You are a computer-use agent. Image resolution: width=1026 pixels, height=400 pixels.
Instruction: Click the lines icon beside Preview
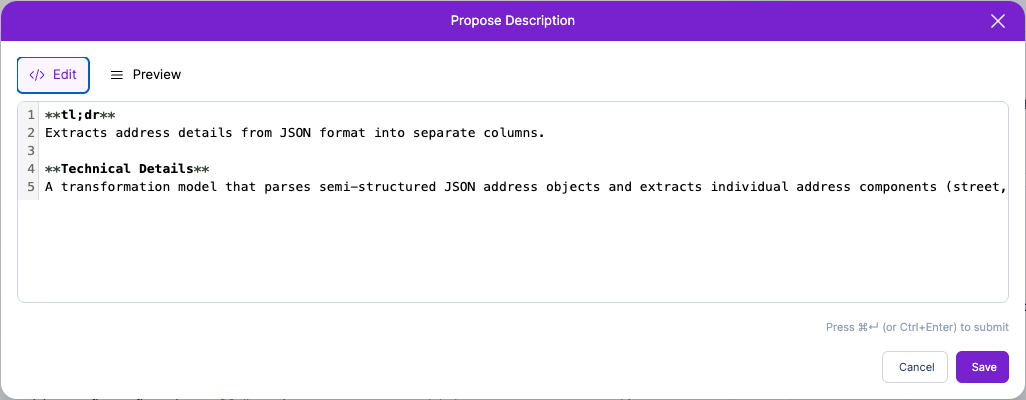pyautogui.click(x=117, y=75)
